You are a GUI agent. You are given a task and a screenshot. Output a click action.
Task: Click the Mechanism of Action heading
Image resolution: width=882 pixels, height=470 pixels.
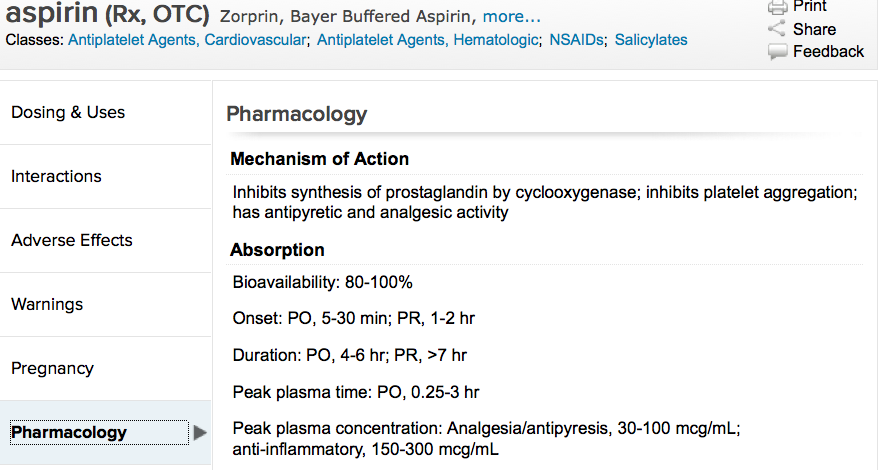[x=319, y=159]
